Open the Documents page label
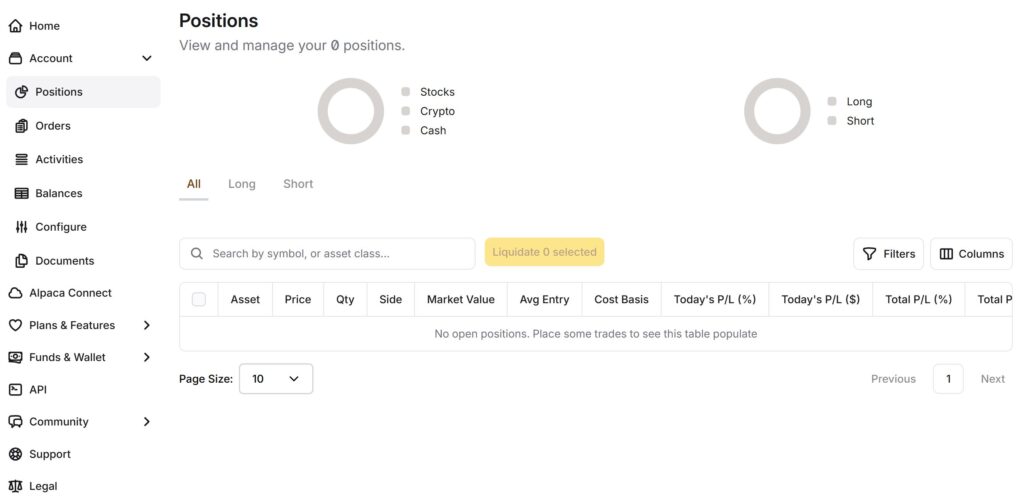This screenshot has height=498, width=1024. tap(65, 261)
